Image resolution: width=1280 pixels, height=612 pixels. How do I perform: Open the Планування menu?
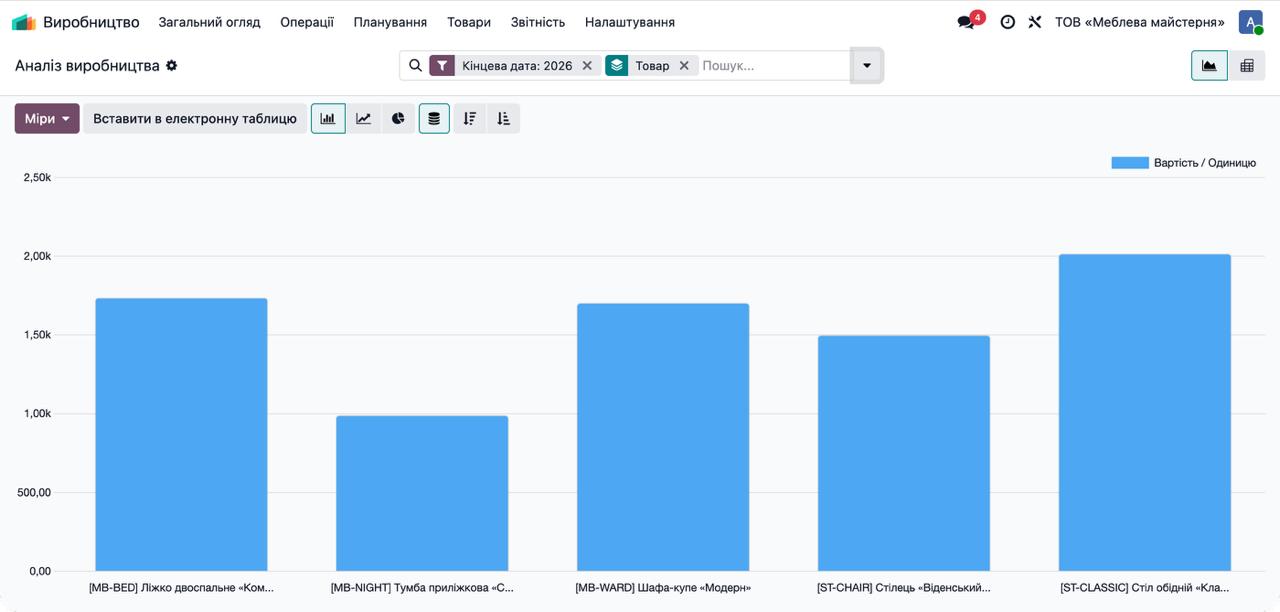pyautogui.click(x=390, y=22)
